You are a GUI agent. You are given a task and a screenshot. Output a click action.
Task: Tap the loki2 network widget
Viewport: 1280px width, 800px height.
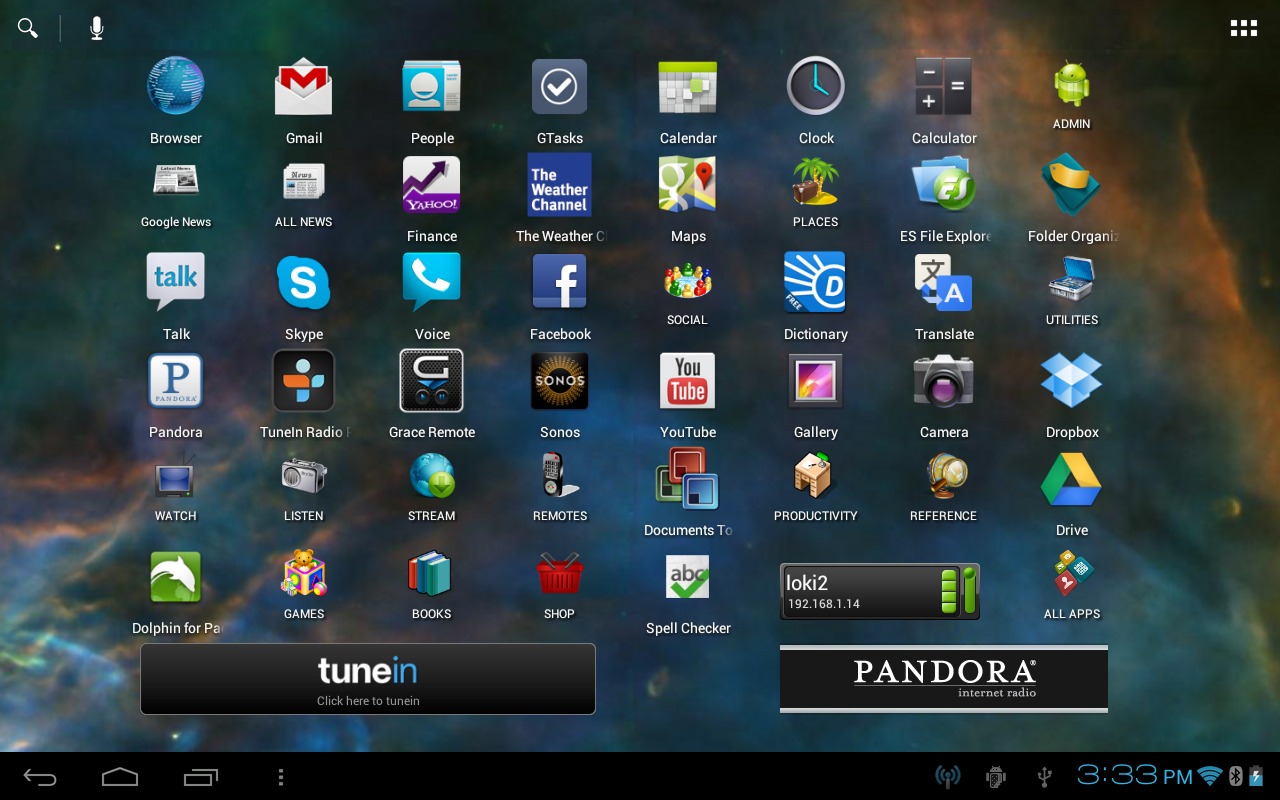pos(879,591)
